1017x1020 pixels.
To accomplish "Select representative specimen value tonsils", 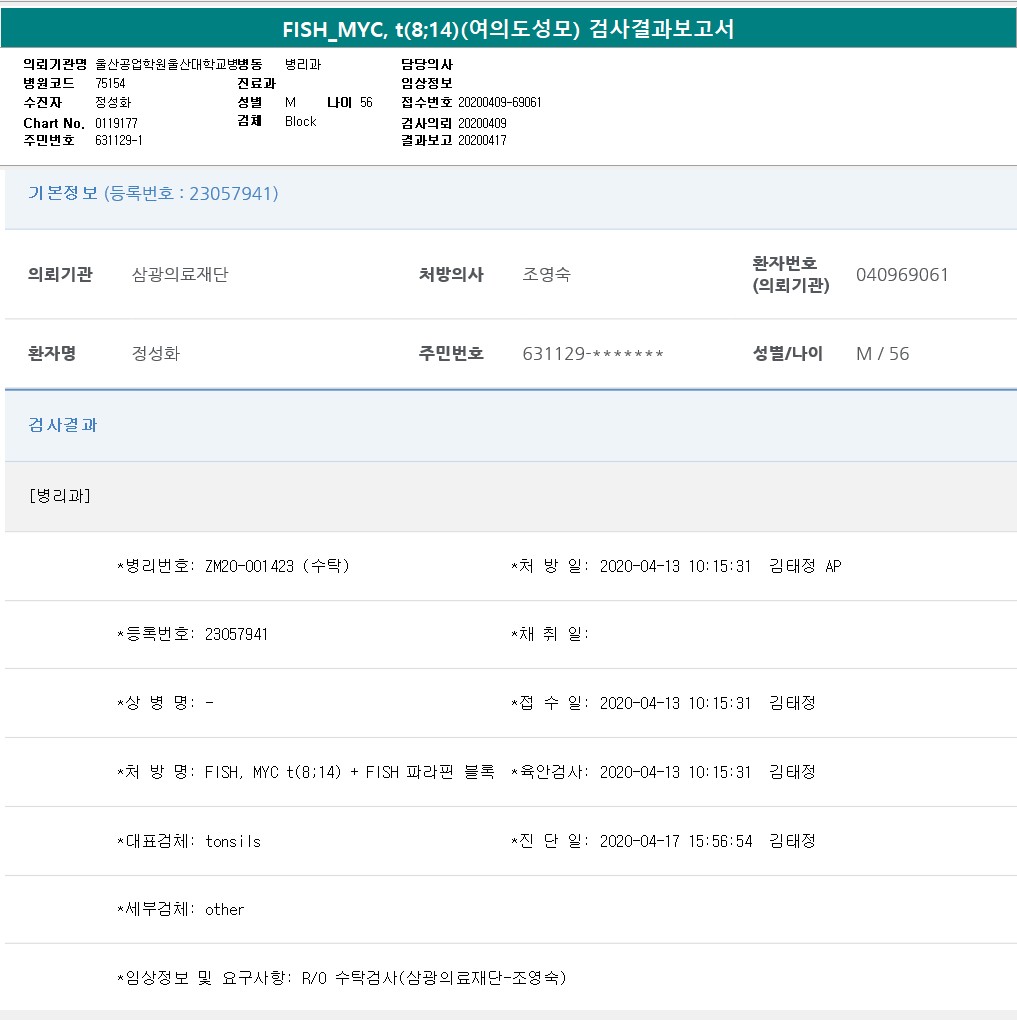I will point(233,841).
